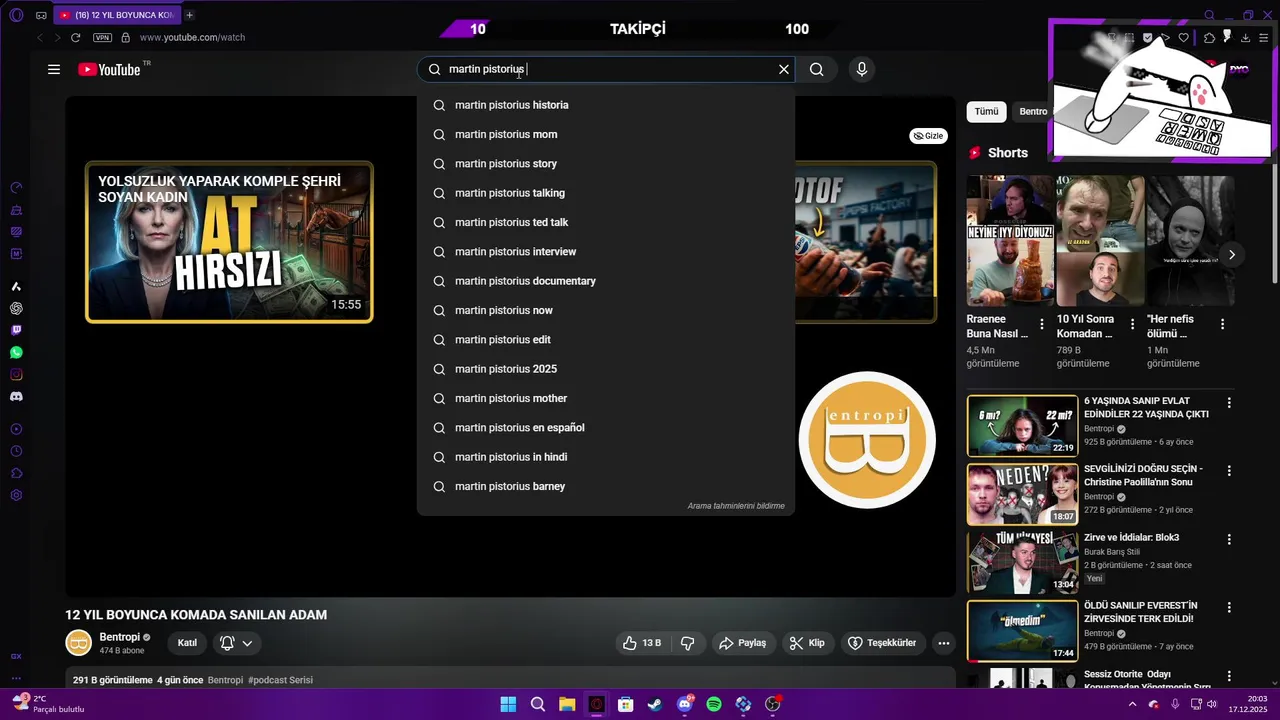Select suggestion "martin pistorius en español"
The height and width of the screenshot is (720, 1280).
click(x=606, y=428)
